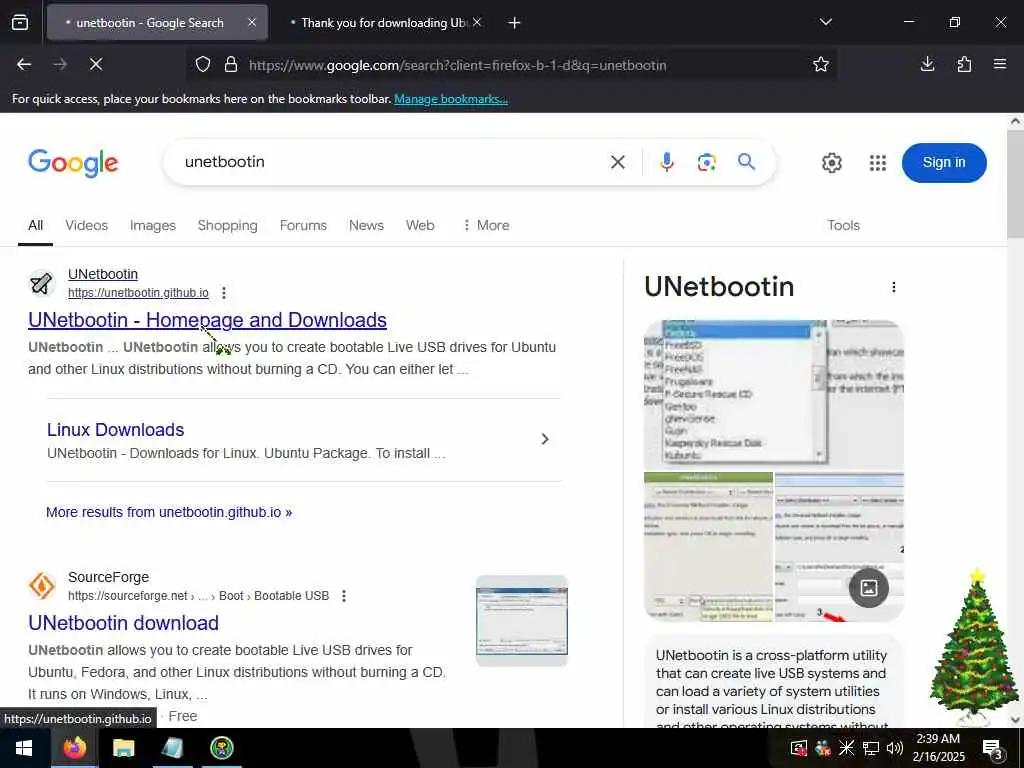Image resolution: width=1024 pixels, height=768 pixels.
Task: Click page vertical scrollbar thumb
Action: (1015, 184)
